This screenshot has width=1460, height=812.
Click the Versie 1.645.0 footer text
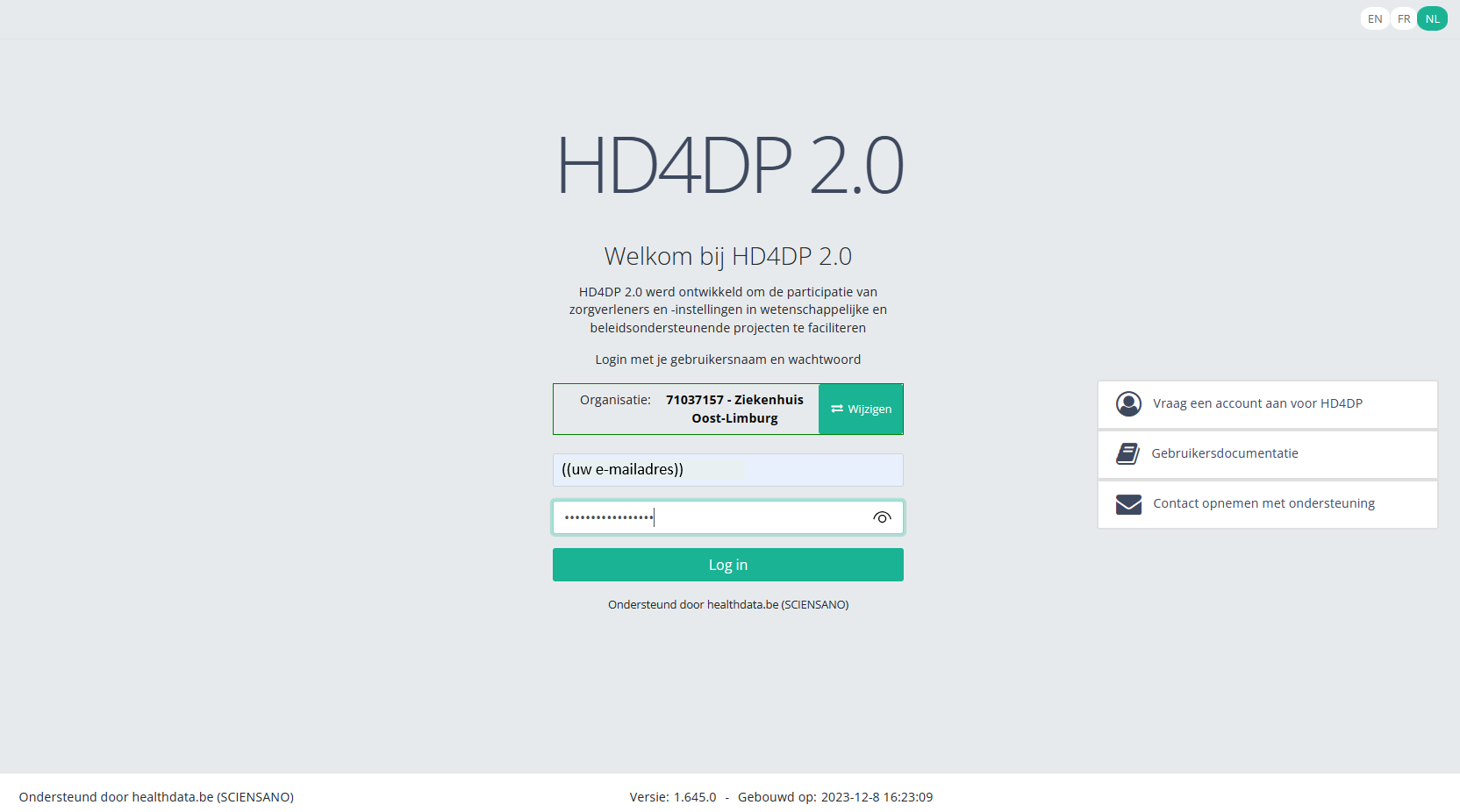click(x=673, y=797)
